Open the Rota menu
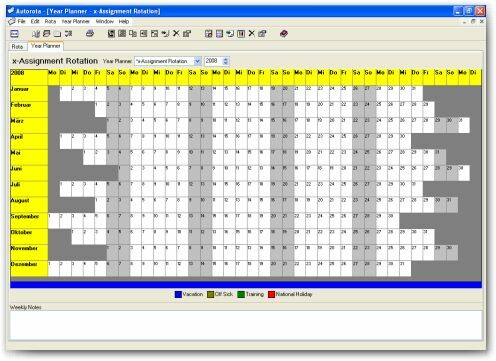This screenshot has width=496, height=361. click(50, 21)
